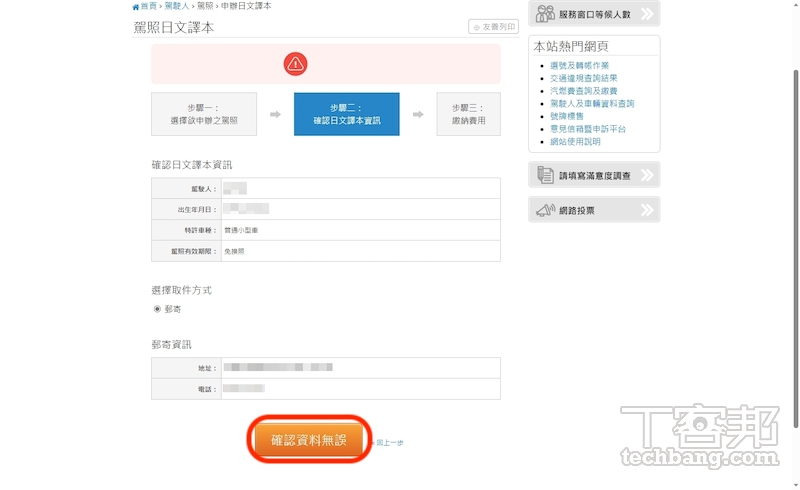
Task: Click the 免換照 license validity value
Action: click(x=234, y=251)
